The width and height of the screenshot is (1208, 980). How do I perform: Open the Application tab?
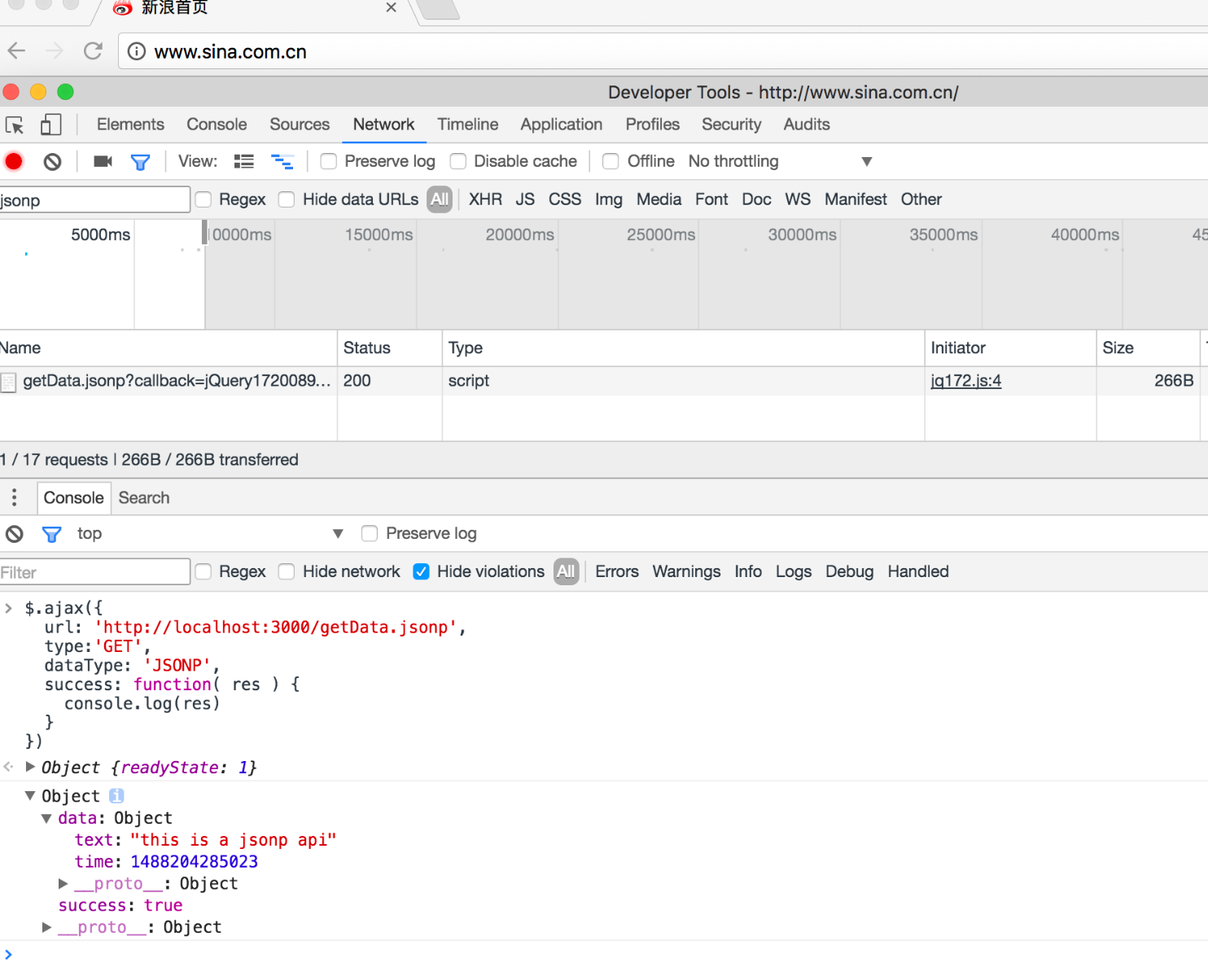click(x=561, y=125)
